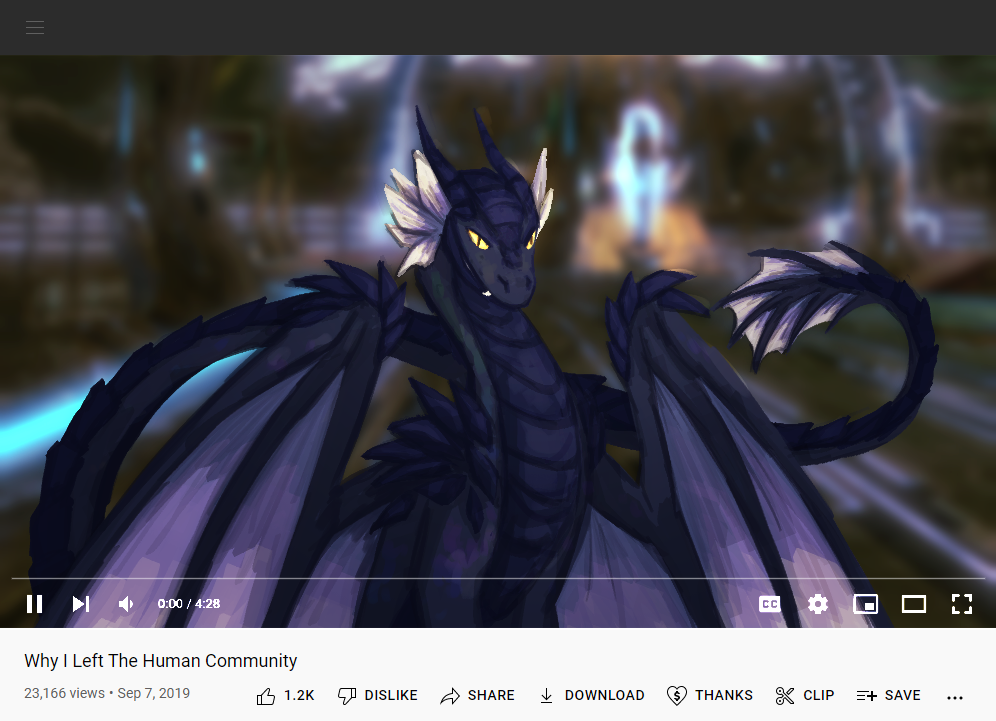
Task: Like the video with thumbs up
Action: pyautogui.click(x=285, y=695)
